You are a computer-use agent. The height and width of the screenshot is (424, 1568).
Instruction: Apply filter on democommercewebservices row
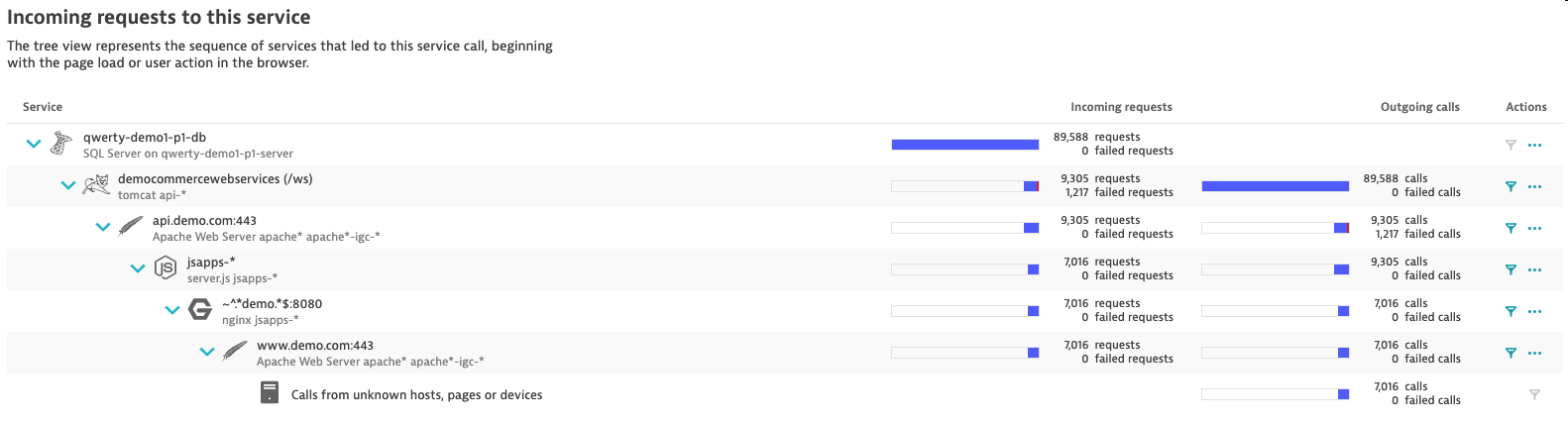(1511, 186)
